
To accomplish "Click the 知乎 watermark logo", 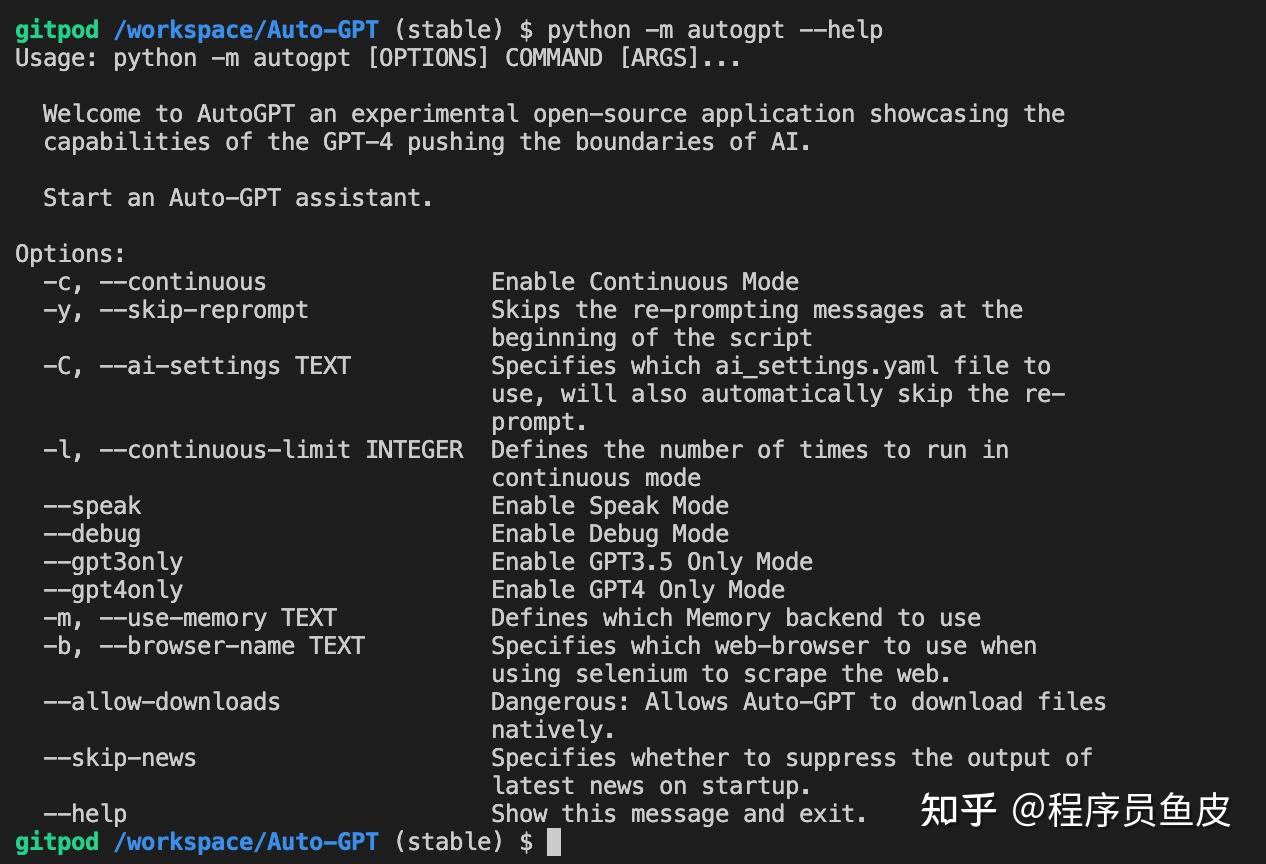I will coord(957,810).
